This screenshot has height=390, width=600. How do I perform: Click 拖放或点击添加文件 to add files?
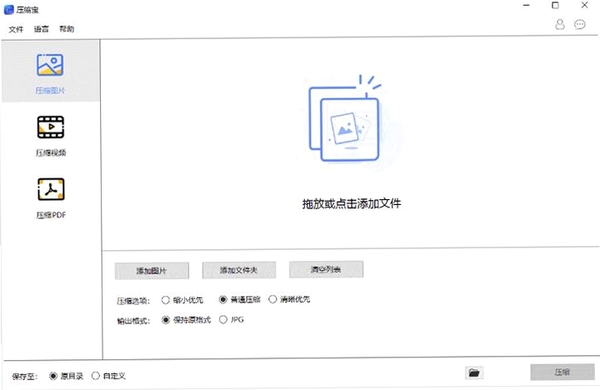(x=351, y=204)
